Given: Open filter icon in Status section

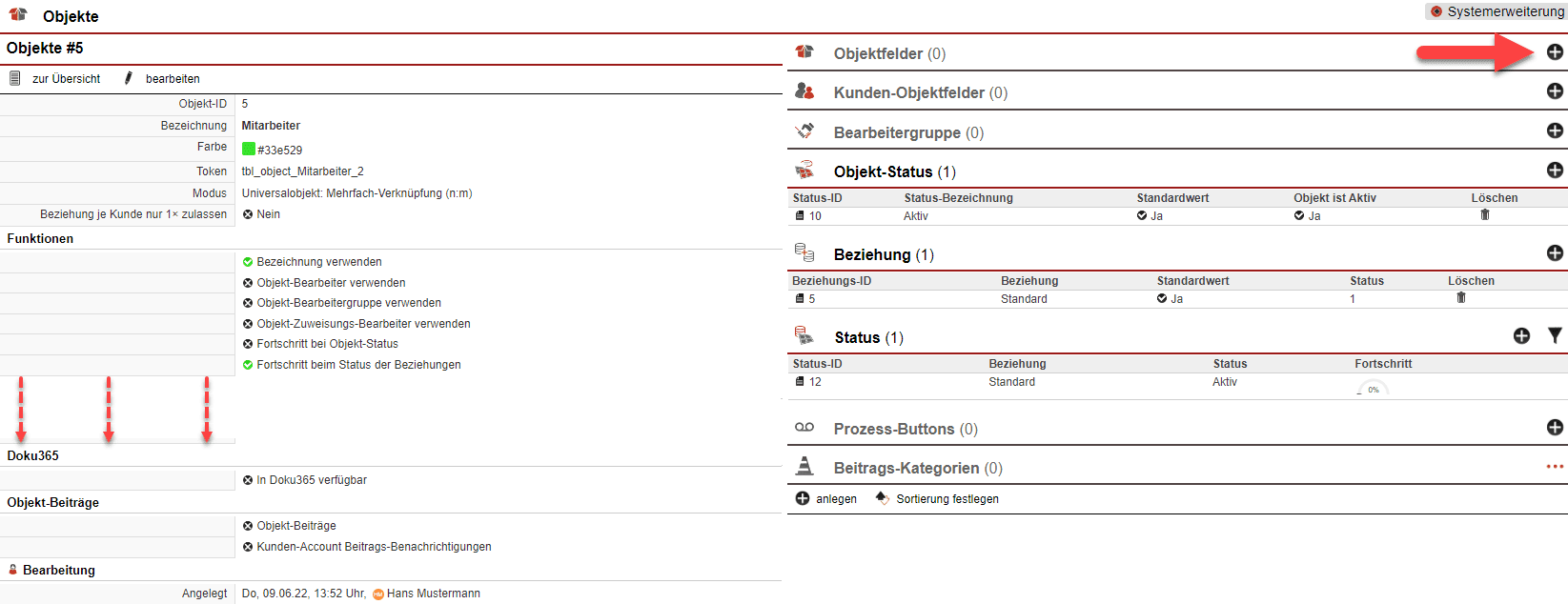Looking at the screenshot, I should 1555,336.
